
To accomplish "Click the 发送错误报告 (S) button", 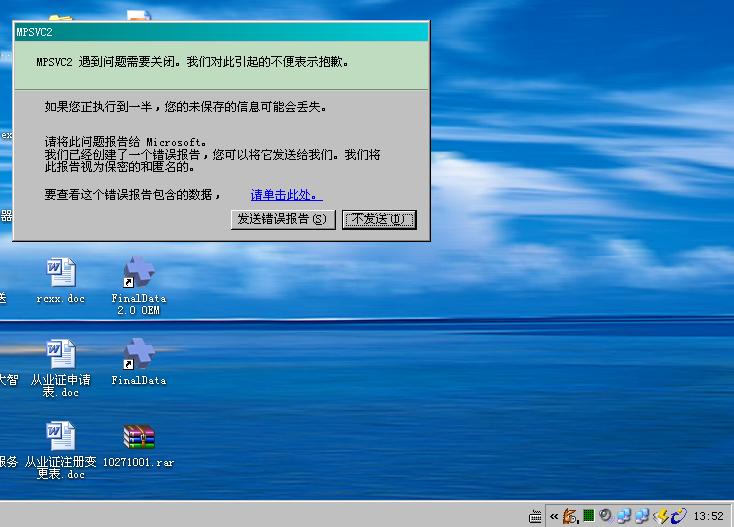I will click(283, 220).
